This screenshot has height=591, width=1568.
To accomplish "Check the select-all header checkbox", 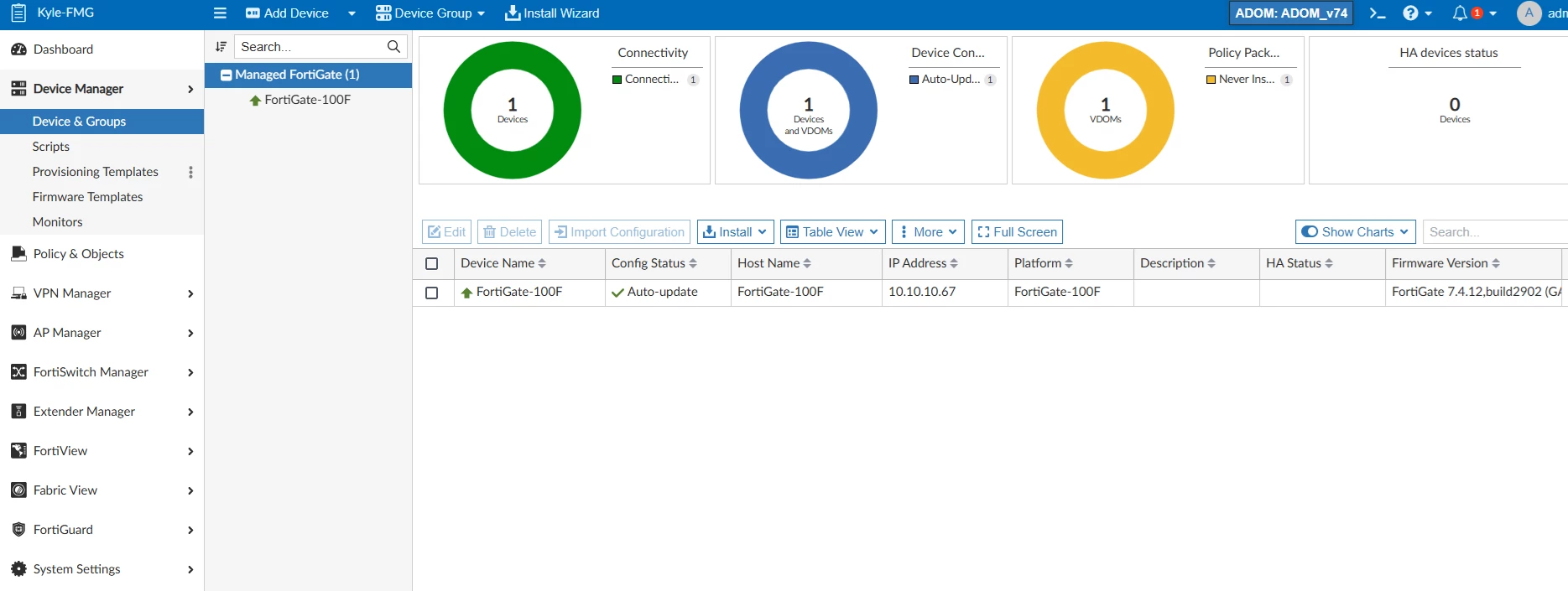I will [x=432, y=264].
